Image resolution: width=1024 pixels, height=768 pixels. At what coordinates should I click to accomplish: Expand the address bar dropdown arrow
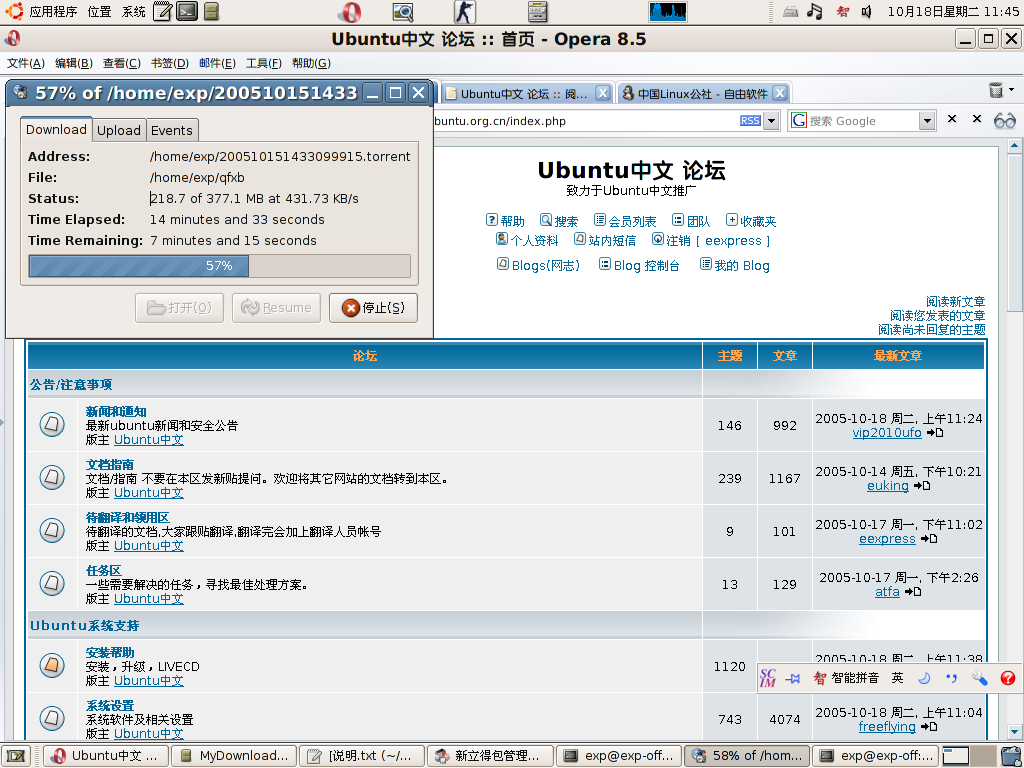click(x=771, y=121)
